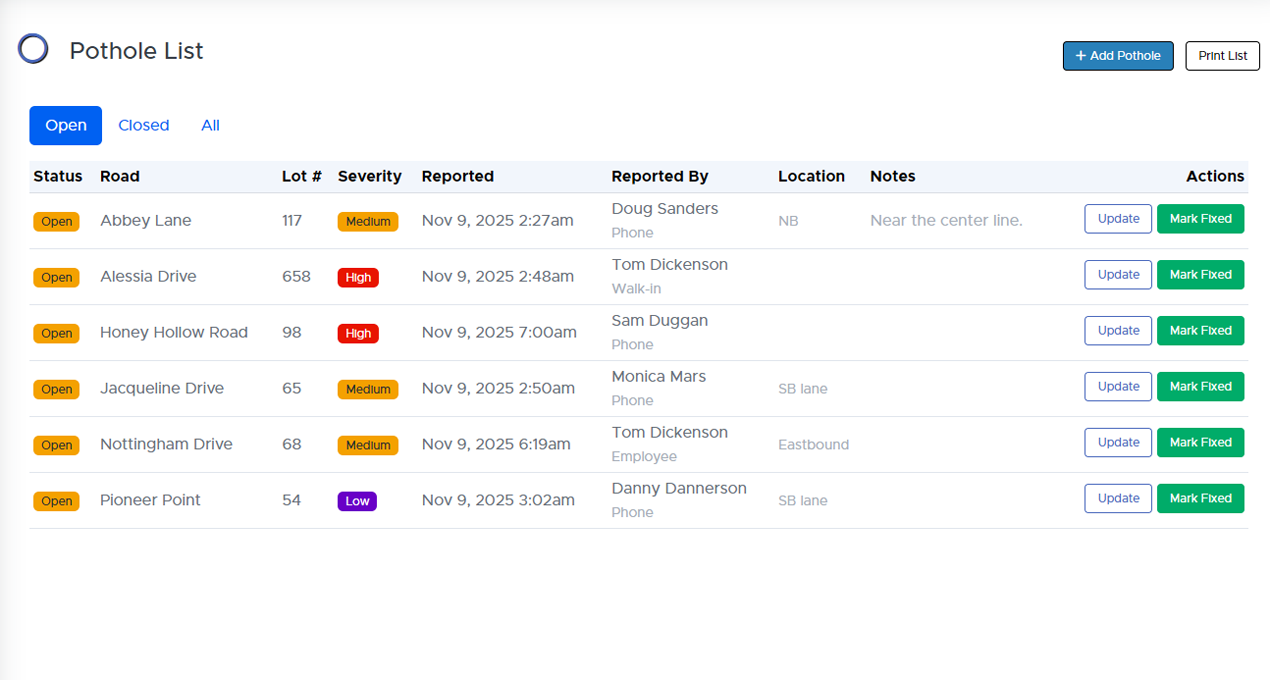Viewport: 1270px width, 680px height.
Task: Open Update for Jacqueline Drive pothole
Action: [1118, 387]
